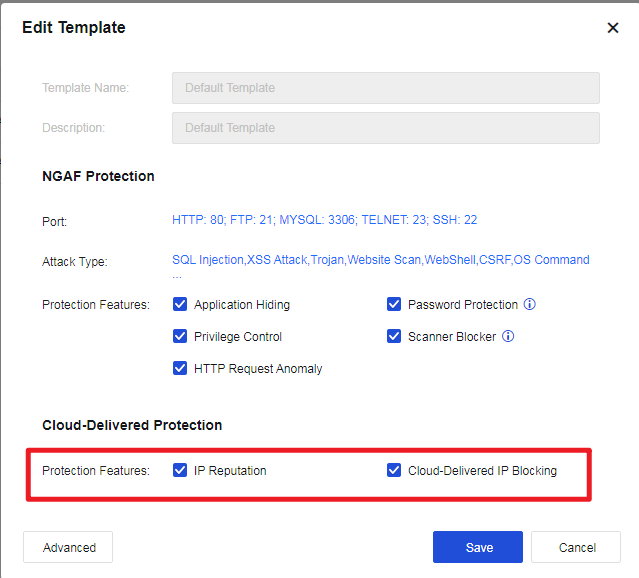Viewport: 639px width, 578px height.
Task: Disable HTTP Request Anomaly checkbox
Action: 180,368
